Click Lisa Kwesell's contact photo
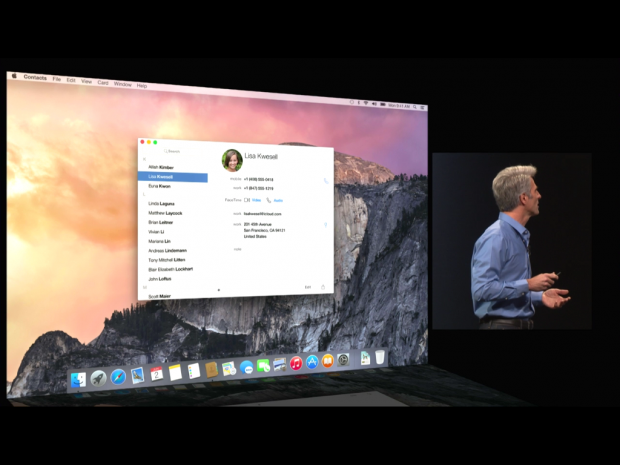This screenshot has height=465, width=620. point(232,160)
